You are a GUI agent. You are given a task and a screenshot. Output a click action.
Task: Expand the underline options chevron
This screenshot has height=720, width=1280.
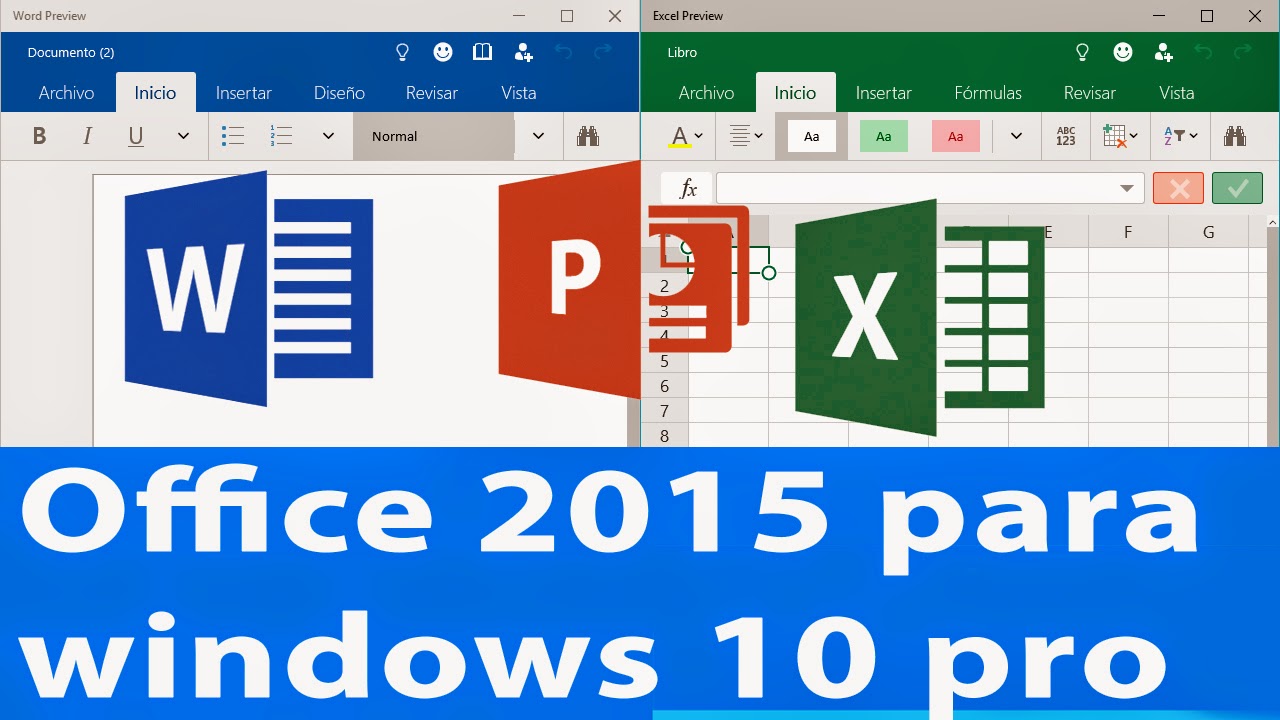click(x=183, y=136)
